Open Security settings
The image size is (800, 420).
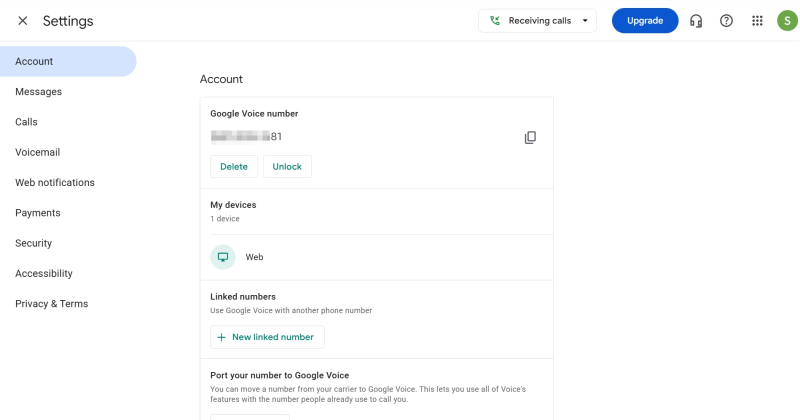tap(34, 243)
